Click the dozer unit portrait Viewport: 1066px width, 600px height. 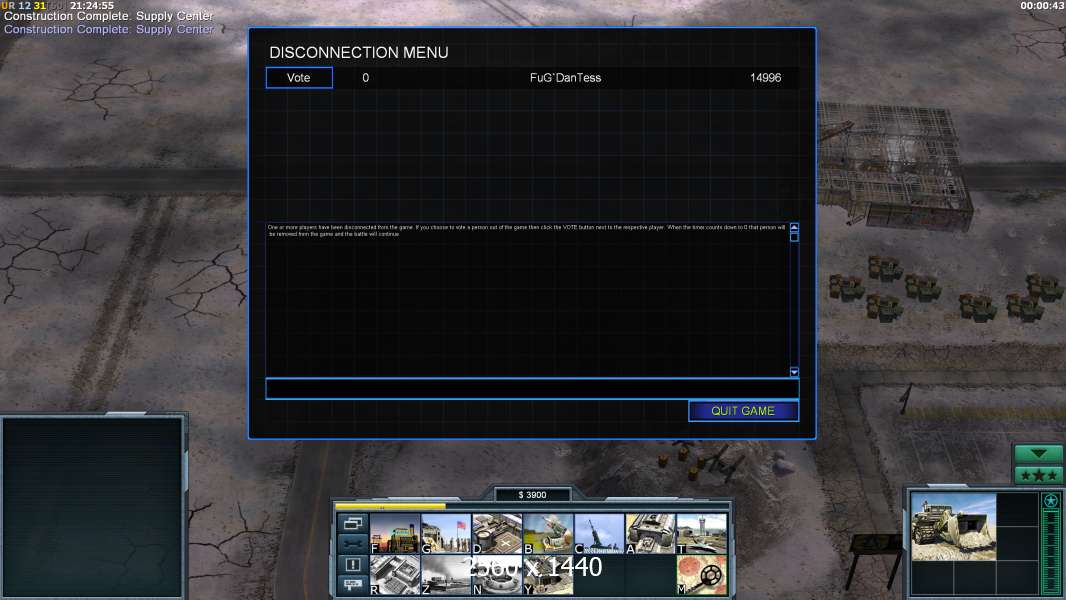953,527
